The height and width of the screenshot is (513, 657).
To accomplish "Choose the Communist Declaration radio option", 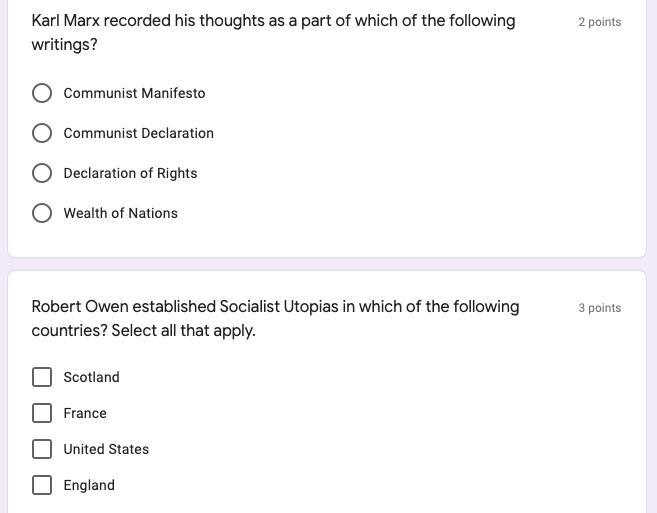I will [x=42, y=133].
